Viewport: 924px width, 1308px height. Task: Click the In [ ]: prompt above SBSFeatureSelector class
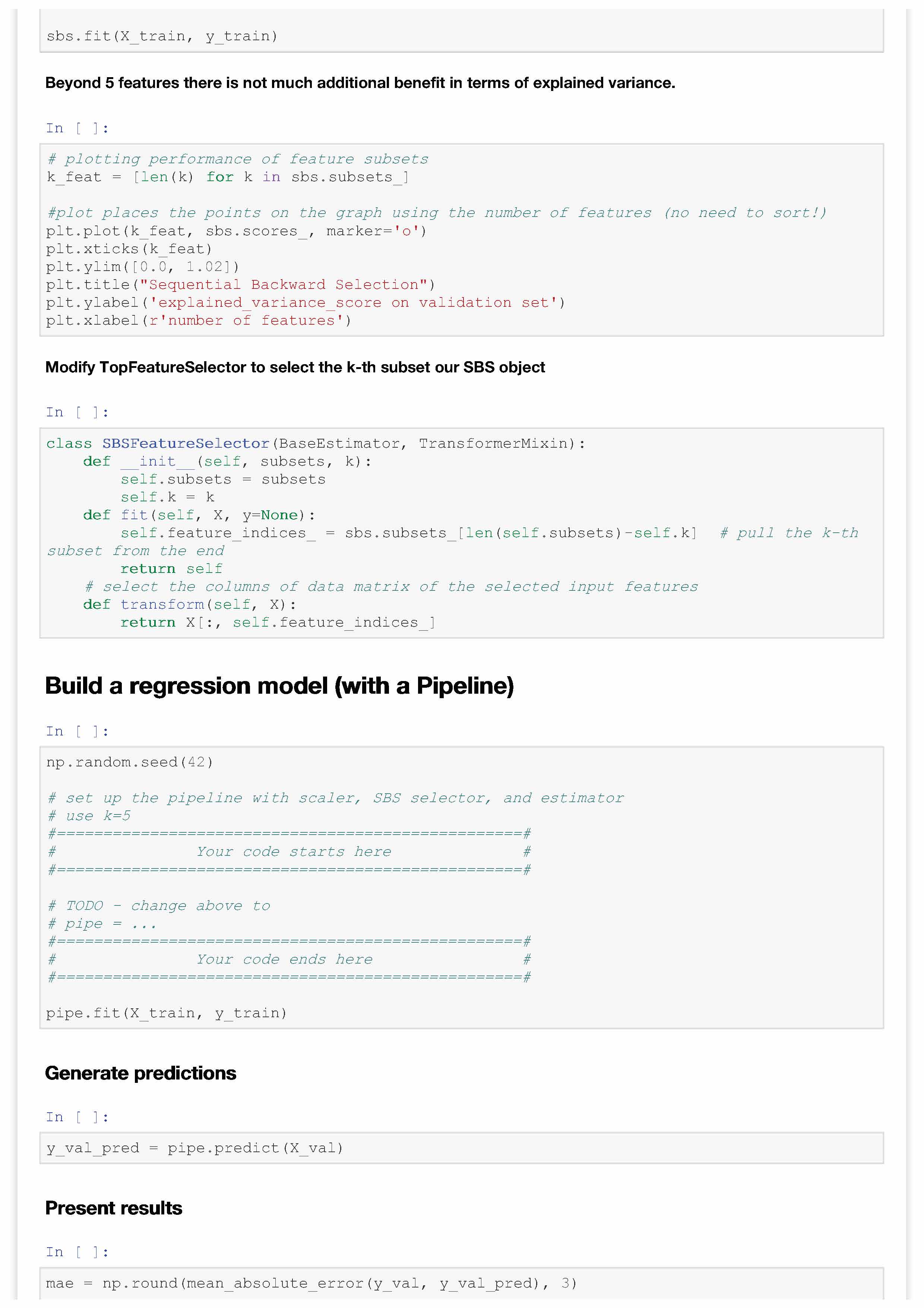[x=77, y=412]
